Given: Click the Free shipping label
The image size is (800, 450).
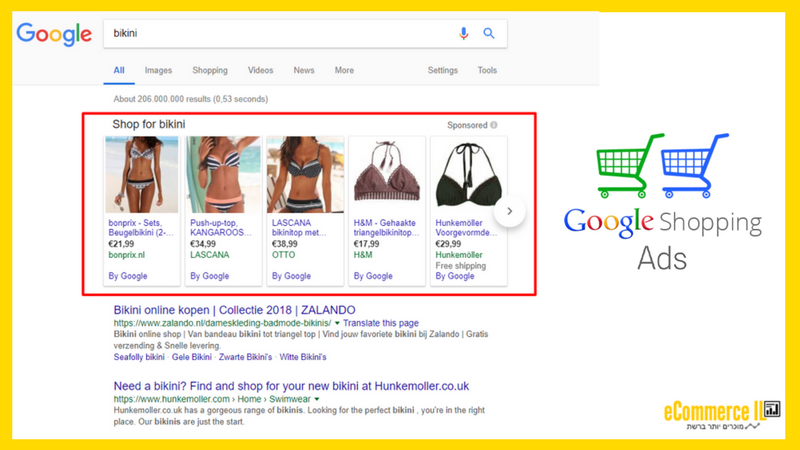Looking at the screenshot, I should [x=460, y=266].
